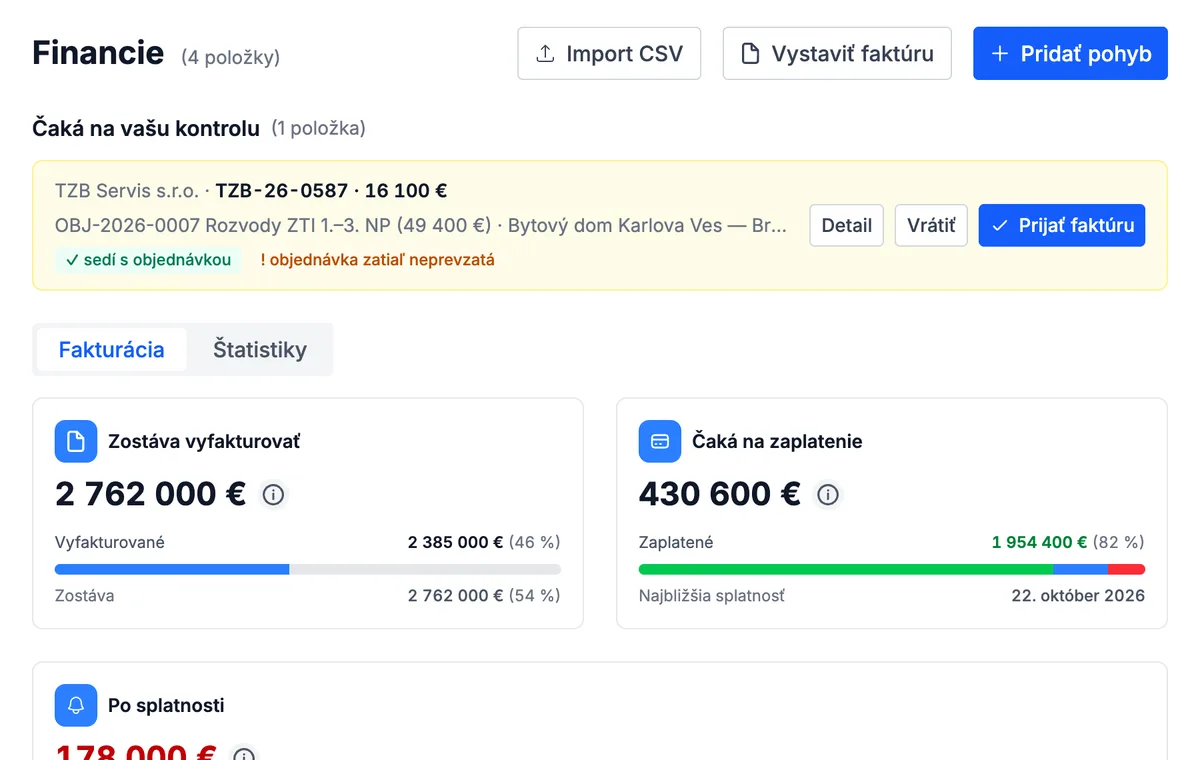Image resolution: width=1200 pixels, height=760 pixels.
Task: Click the 'Po splatnosti' card title
Action: pos(166,705)
